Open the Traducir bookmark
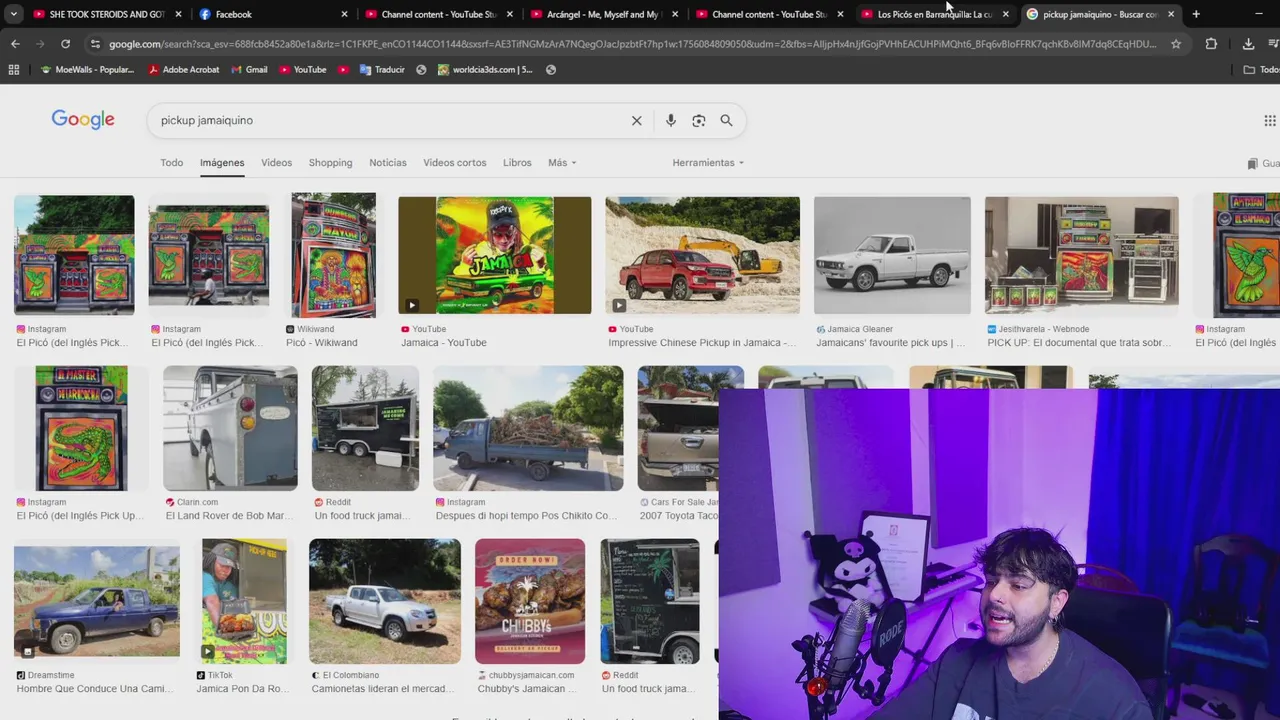This screenshot has width=1280, height=720. point(382,70)
